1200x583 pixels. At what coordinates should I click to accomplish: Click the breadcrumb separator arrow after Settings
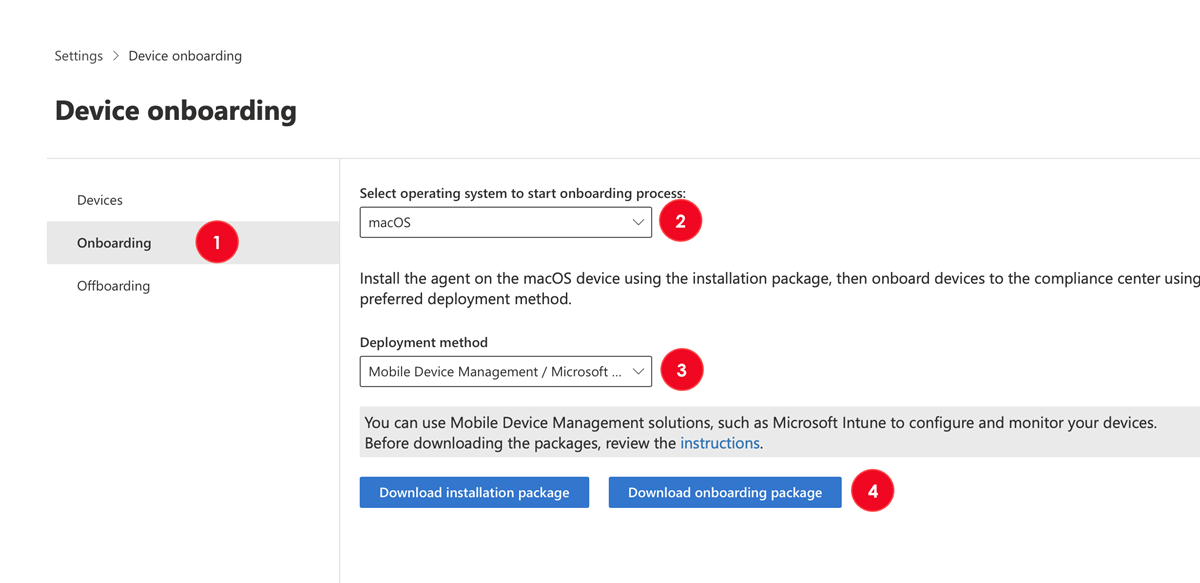(116, 56)
